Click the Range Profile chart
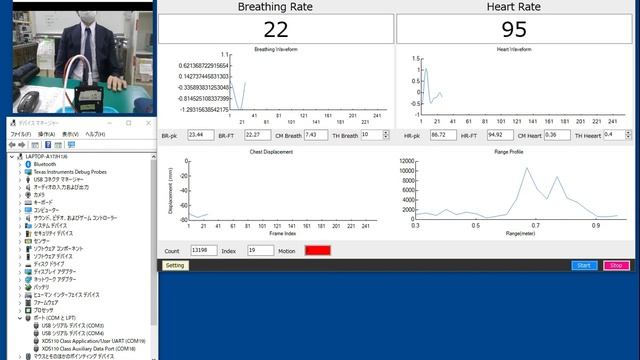The width and height of the screenshot is (640, 360). click(515, 193)
